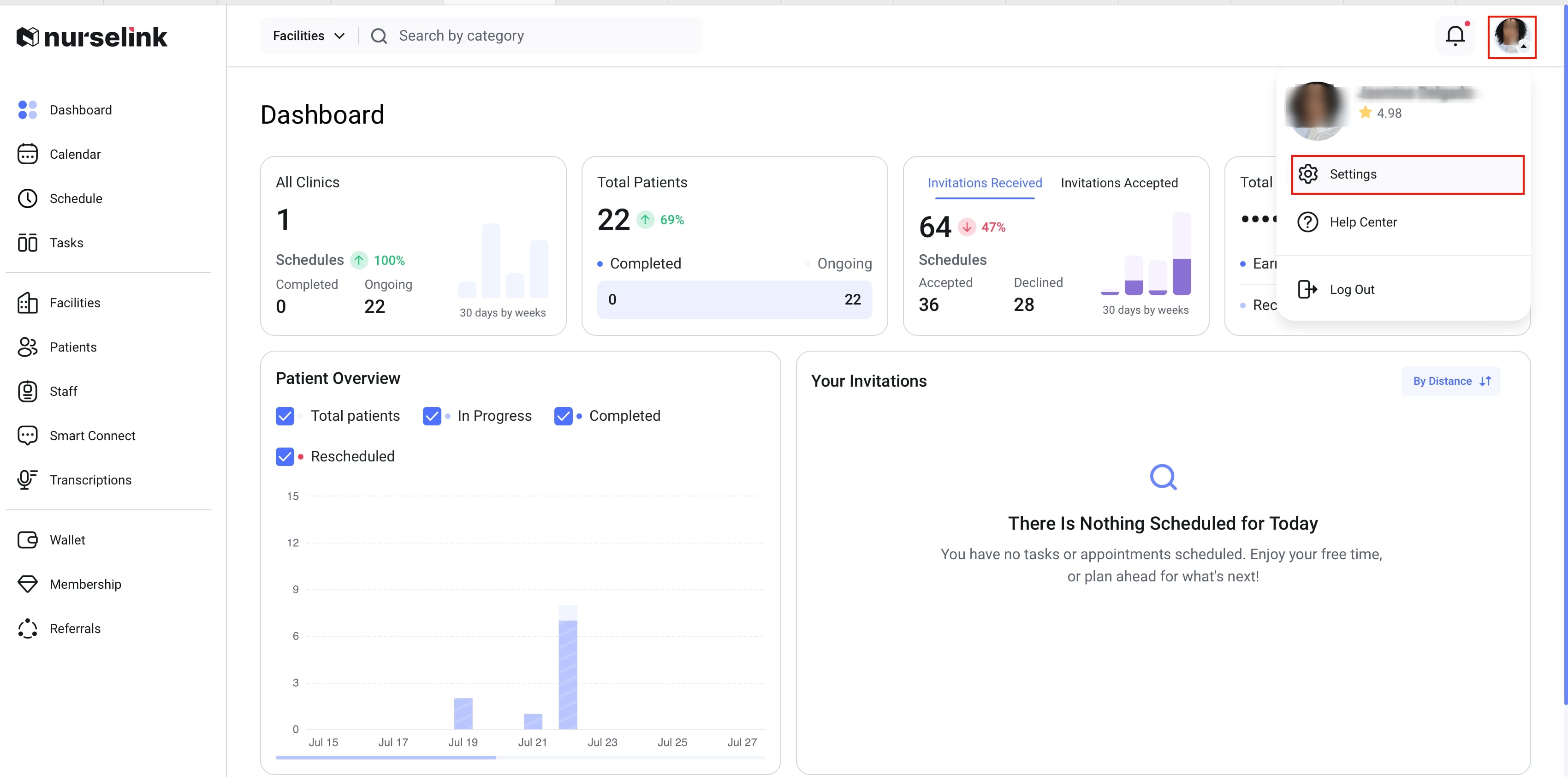The width and height of the screenshot is (1568, 777).
Task: Click the Wallet icon in sidebar
Action: coord(27,540)
